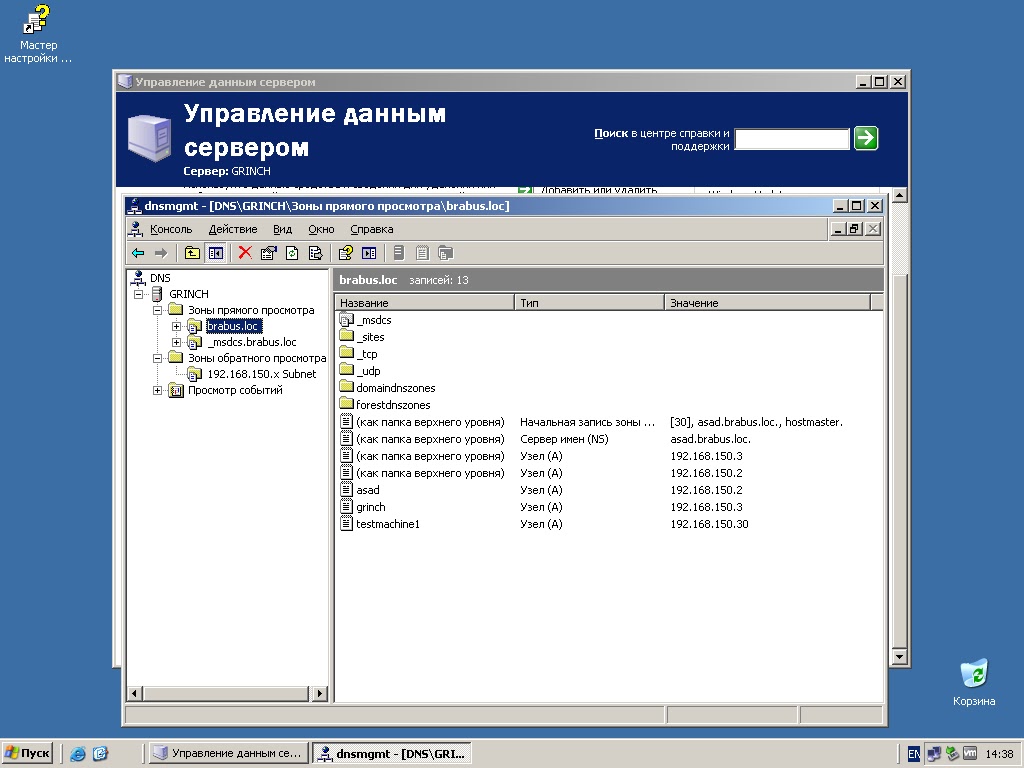Click the help center search input field
The width and height of the screenshot is (1024, 768).
[792, 138]
